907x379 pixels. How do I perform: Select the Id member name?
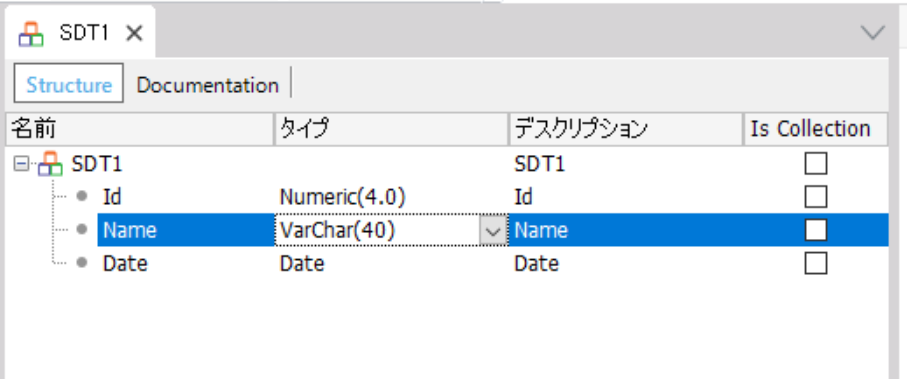pos(112,198)
